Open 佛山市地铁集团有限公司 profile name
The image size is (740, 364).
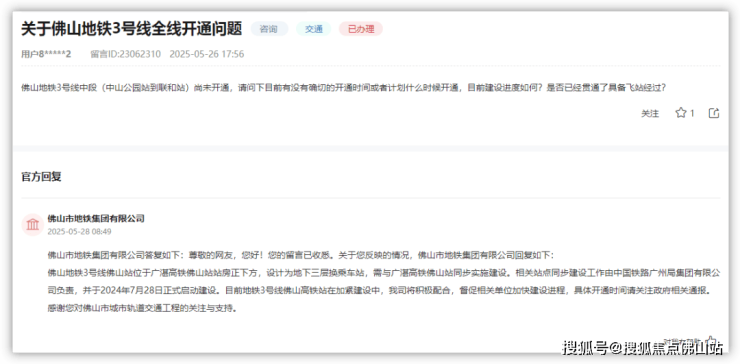[96, 219]
